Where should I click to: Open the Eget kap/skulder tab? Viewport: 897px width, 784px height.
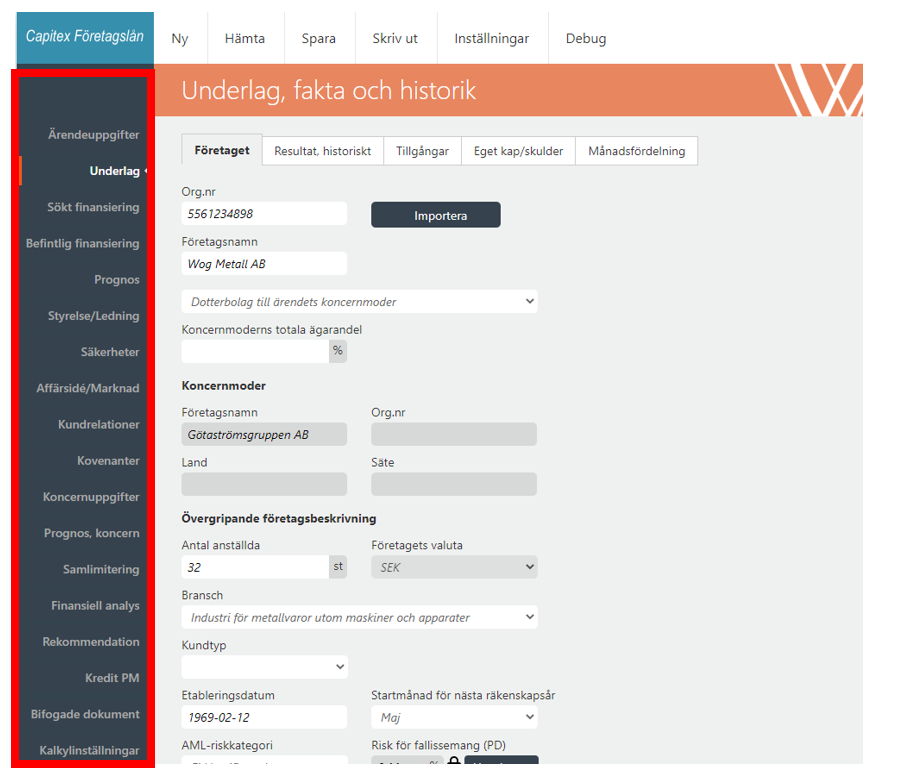tap(518, 151)
